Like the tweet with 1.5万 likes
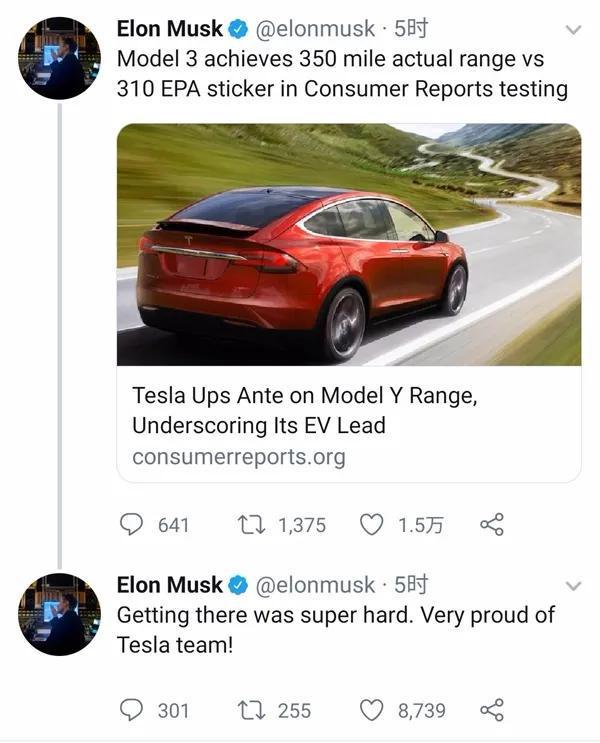600x743 pixels. [x=371, y=525]
